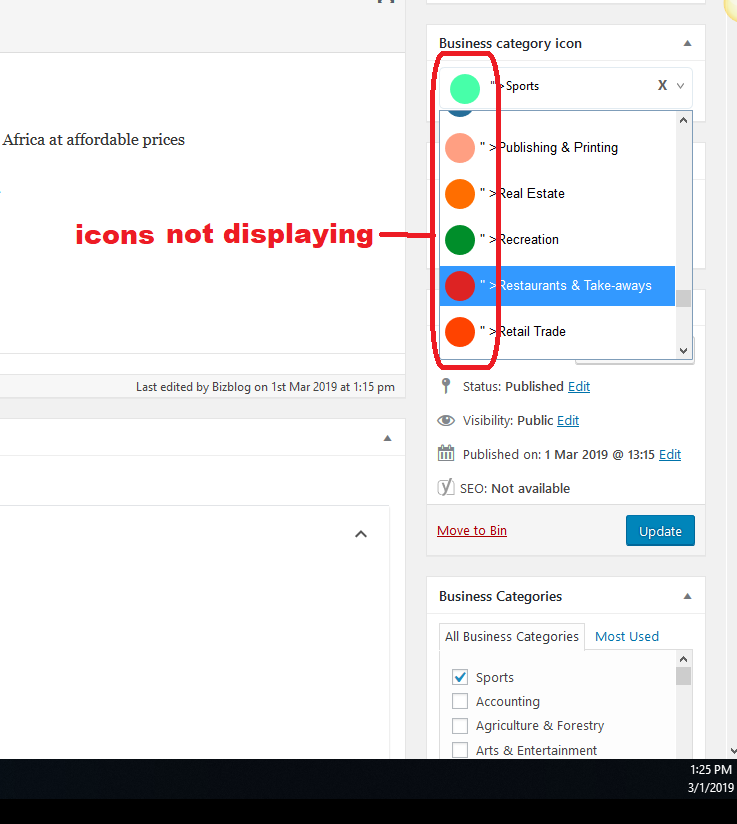
Task: Click the SEO Yoast icon
Action: (x=446, y=488)
